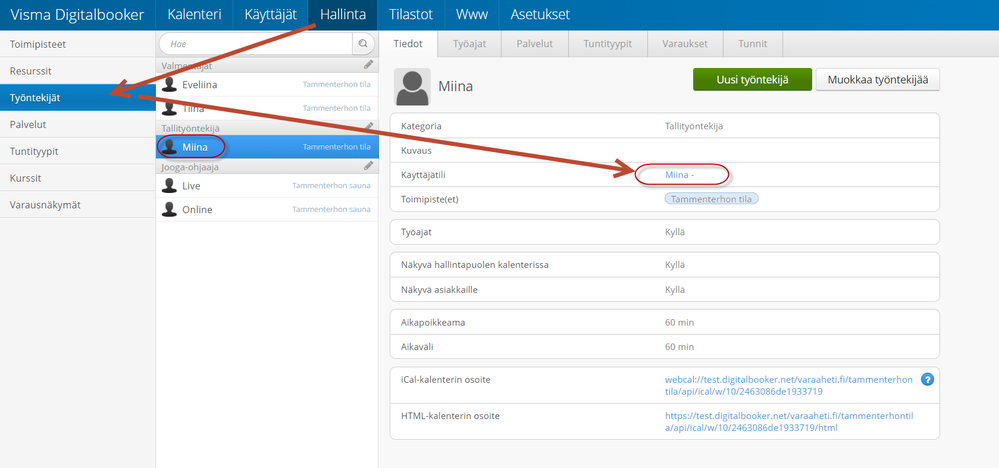The height and width of the screenshot is (468, 999).
Task: Open the webcal iCal calendar link
Action: 789,386
